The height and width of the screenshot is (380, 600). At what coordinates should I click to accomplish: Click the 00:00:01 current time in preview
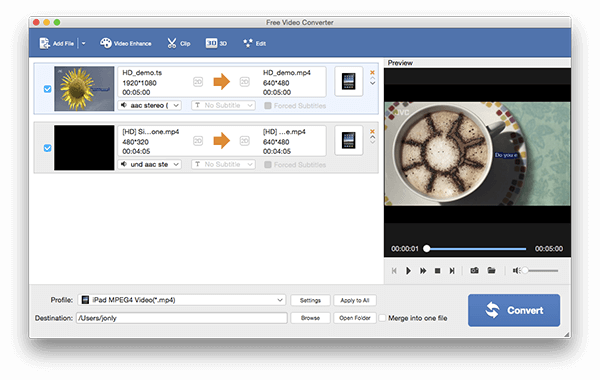(x=405, y=249)
